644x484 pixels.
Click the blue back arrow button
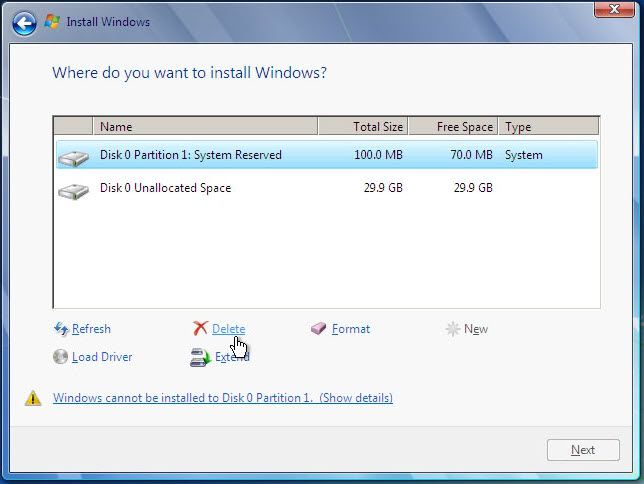coord(24,23)
